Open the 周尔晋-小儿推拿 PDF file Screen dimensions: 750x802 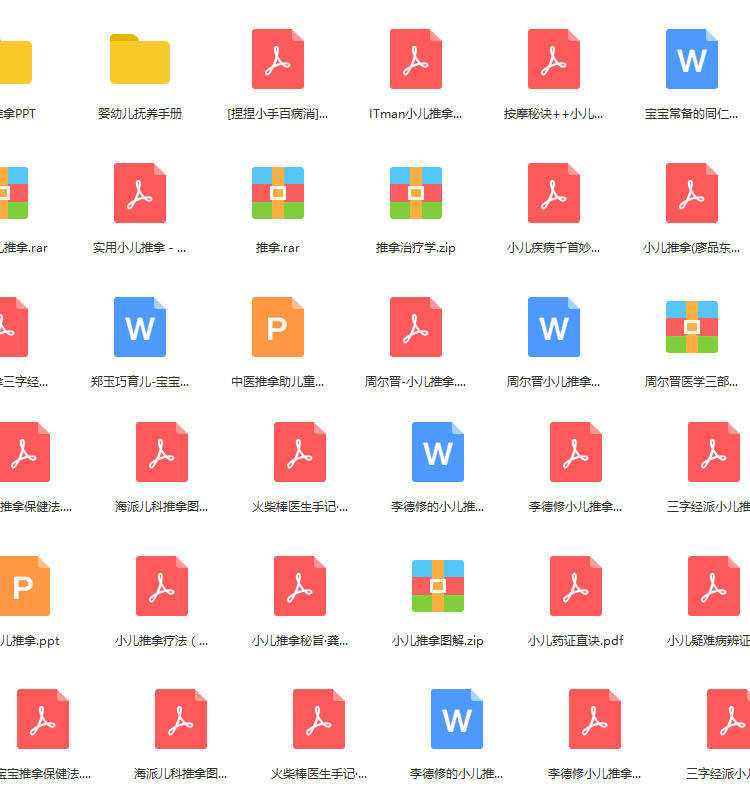pyautogui.click(x=416, y=327)
